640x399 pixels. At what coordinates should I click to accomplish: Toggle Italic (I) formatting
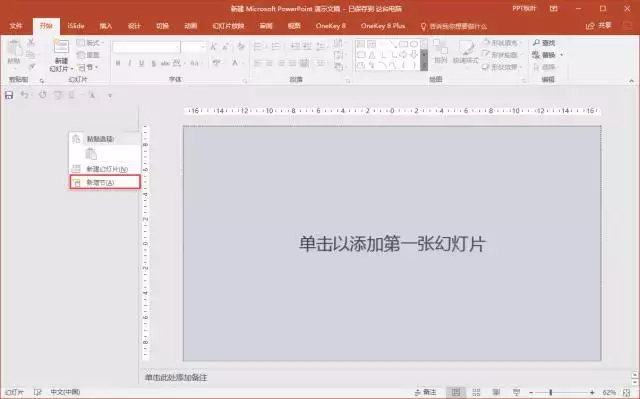(130, 63)
